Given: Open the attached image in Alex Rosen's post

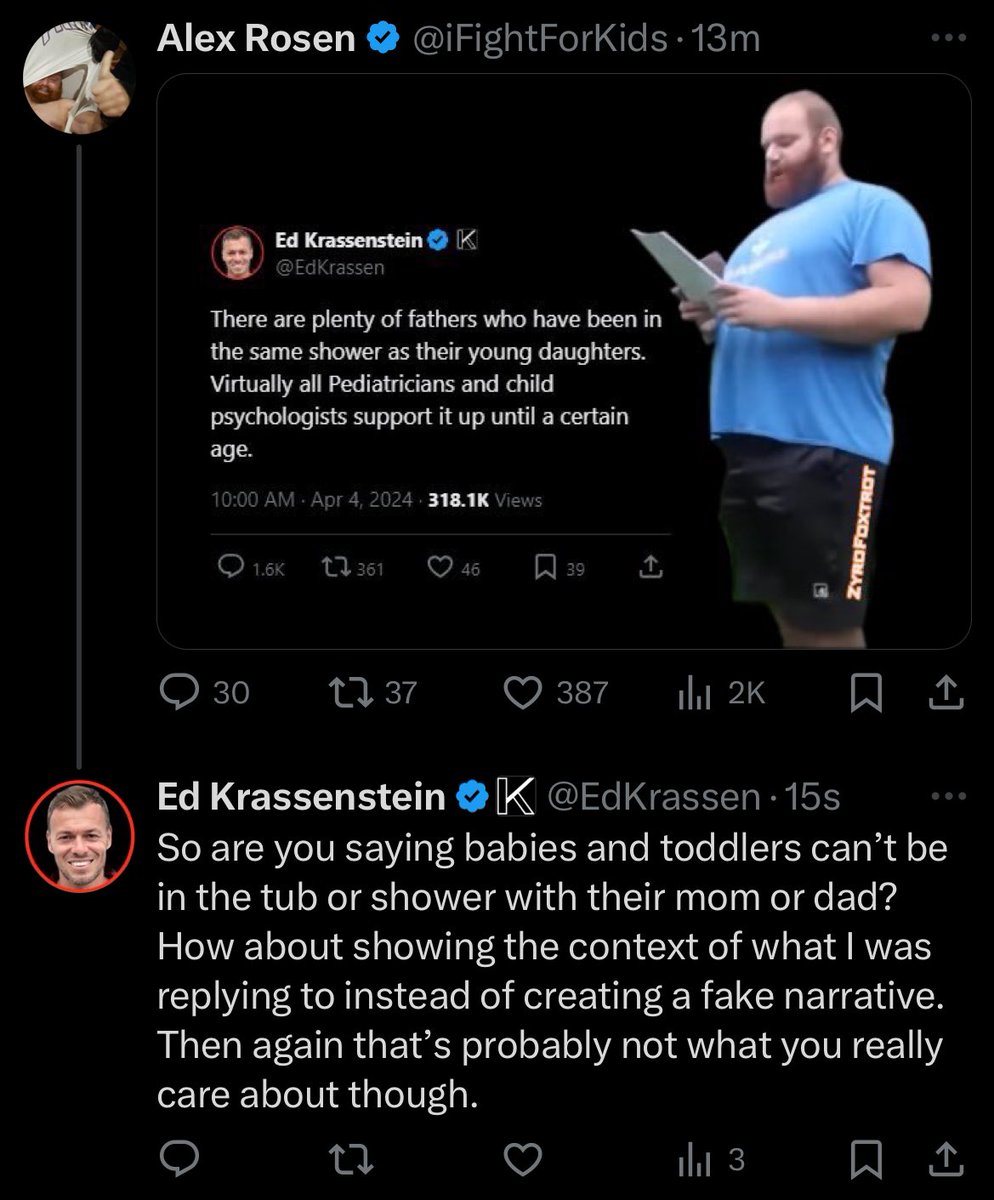Looking at the screenshot, I should coord(564,361).
